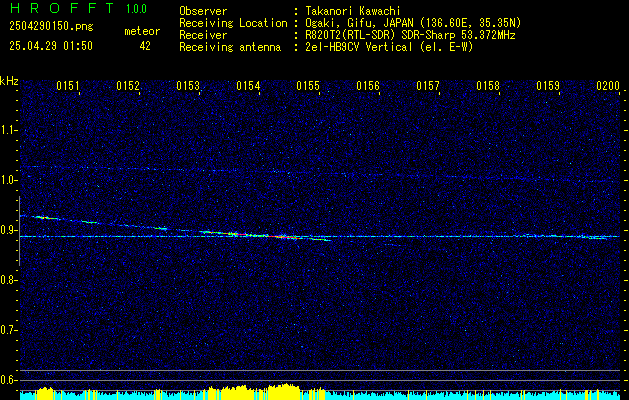629x400 pixels.
Task: Click the 0.8 kHz axis label
Action: [8, 280]
